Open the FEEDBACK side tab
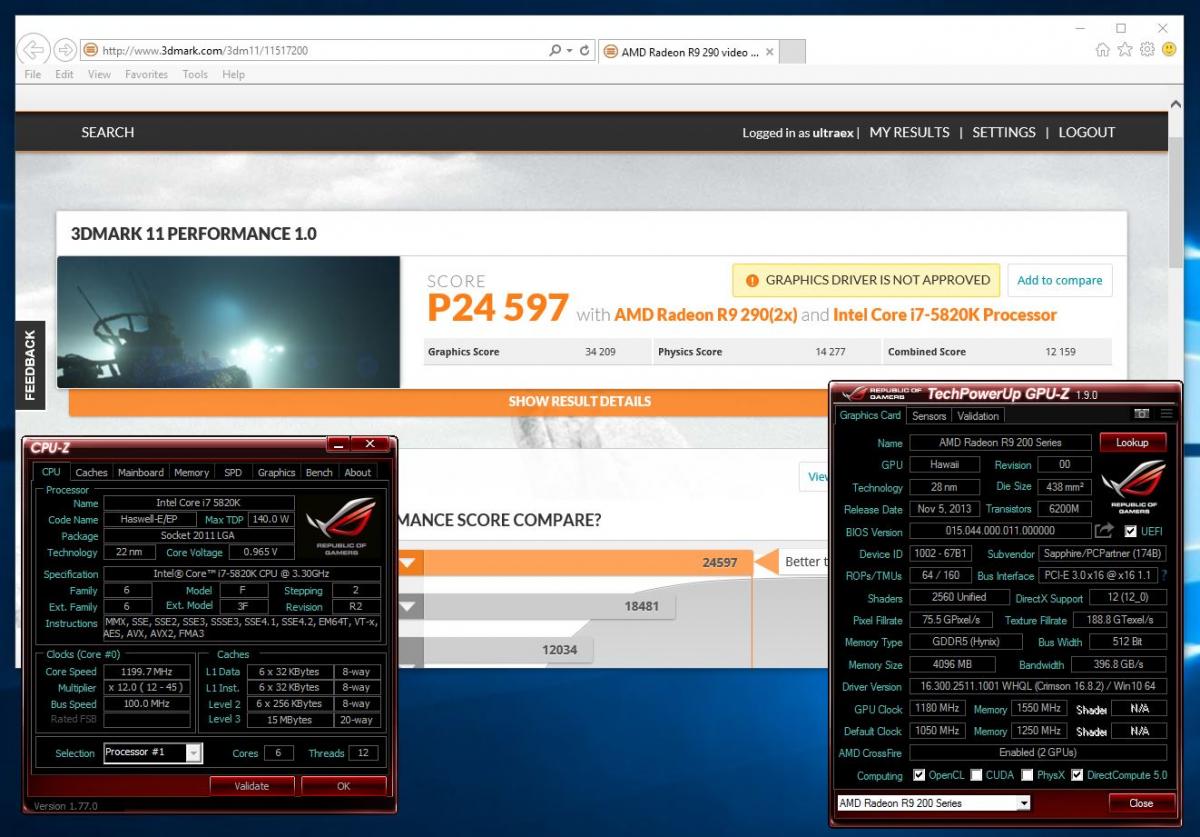This screenshot has width=1200, height=837. click(x=29, y=366)
